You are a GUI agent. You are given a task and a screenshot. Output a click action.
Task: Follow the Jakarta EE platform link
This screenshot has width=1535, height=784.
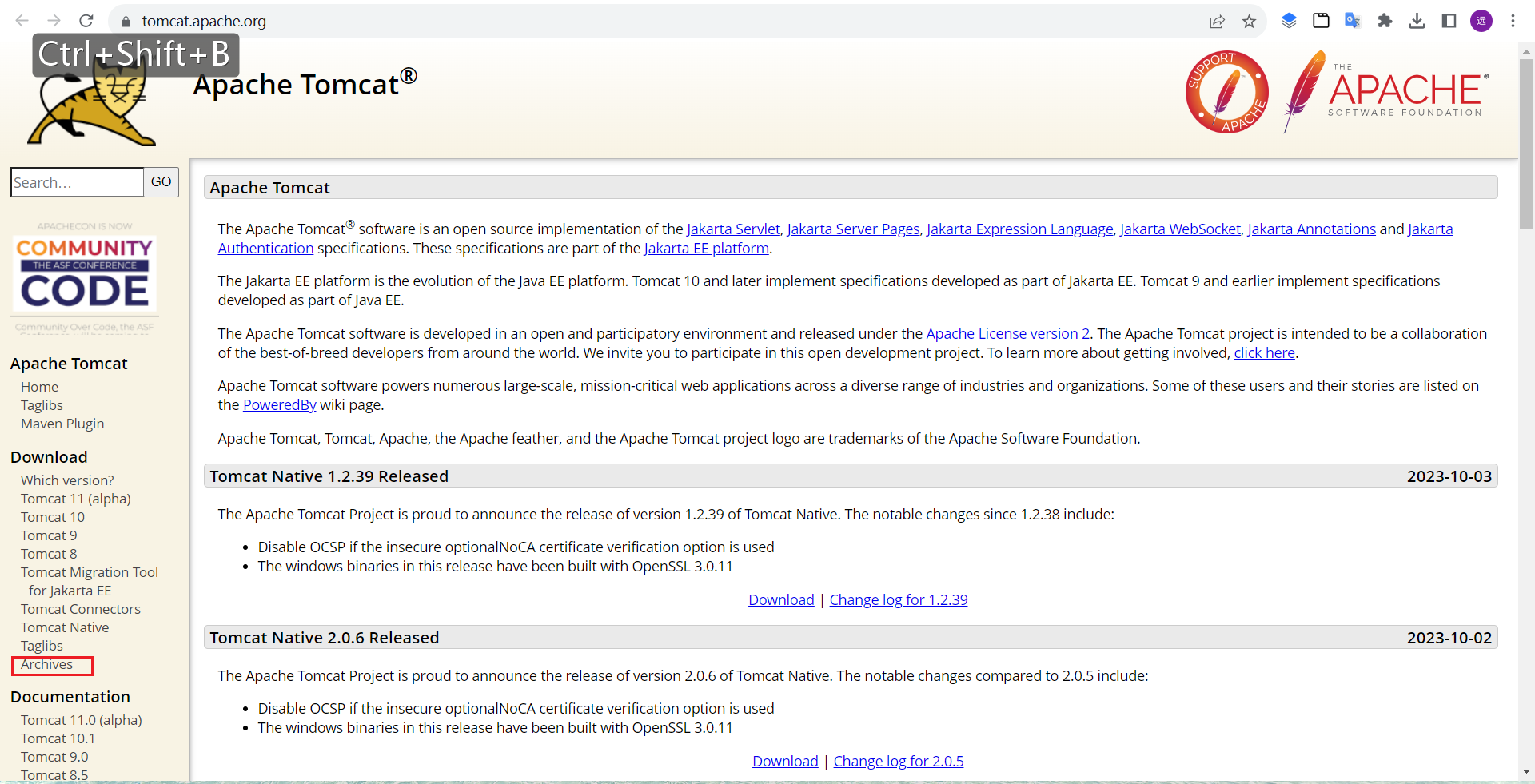[707, 249]
